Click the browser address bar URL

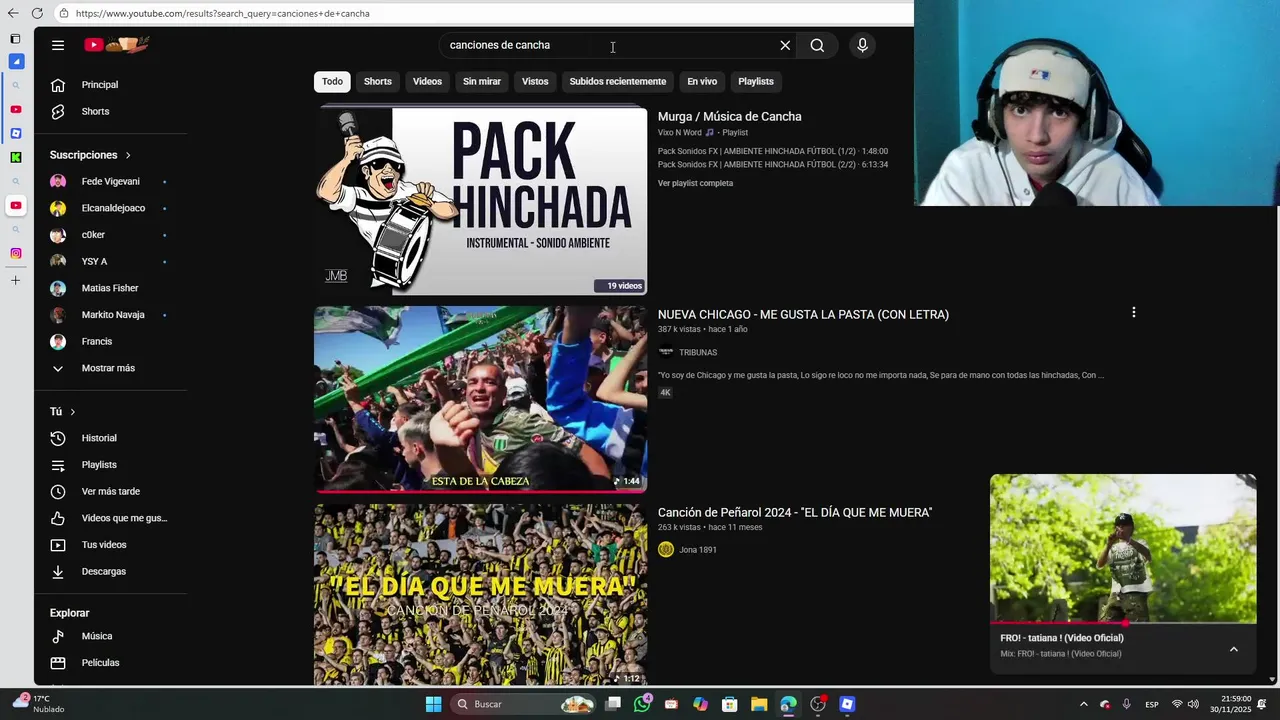222,13
